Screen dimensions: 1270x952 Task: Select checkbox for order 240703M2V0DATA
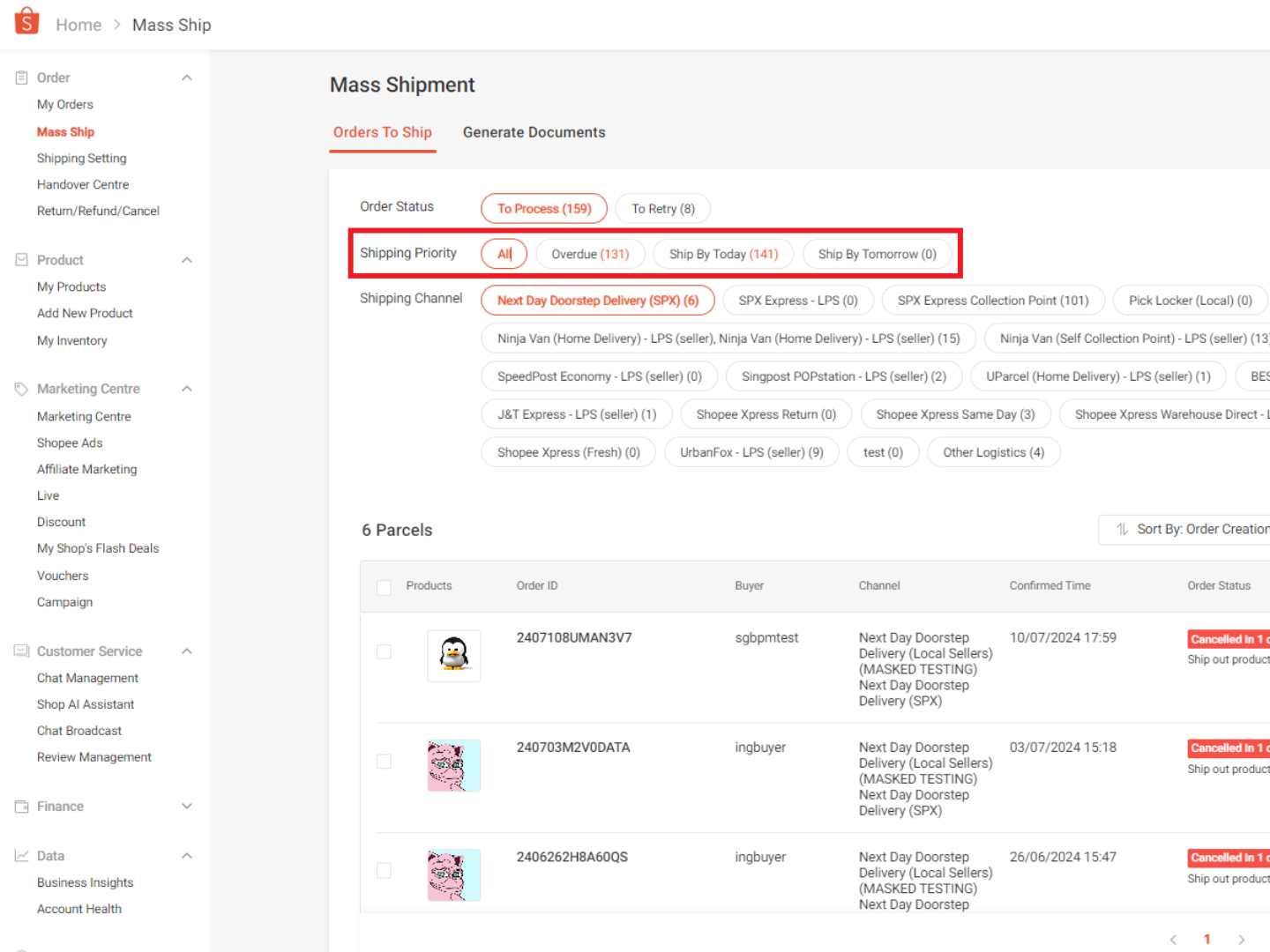[x=384, y=761]
